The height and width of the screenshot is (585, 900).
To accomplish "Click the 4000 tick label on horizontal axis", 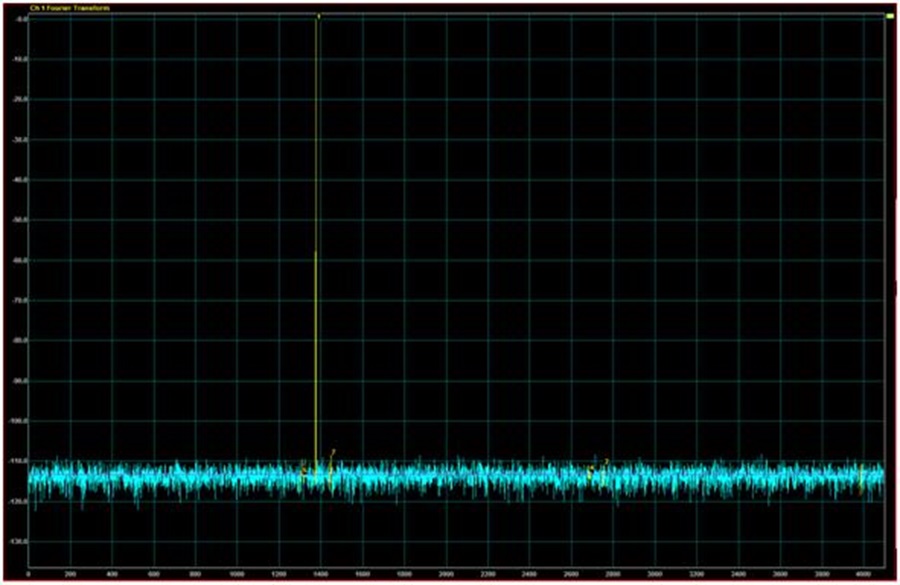I will [863, 574].
